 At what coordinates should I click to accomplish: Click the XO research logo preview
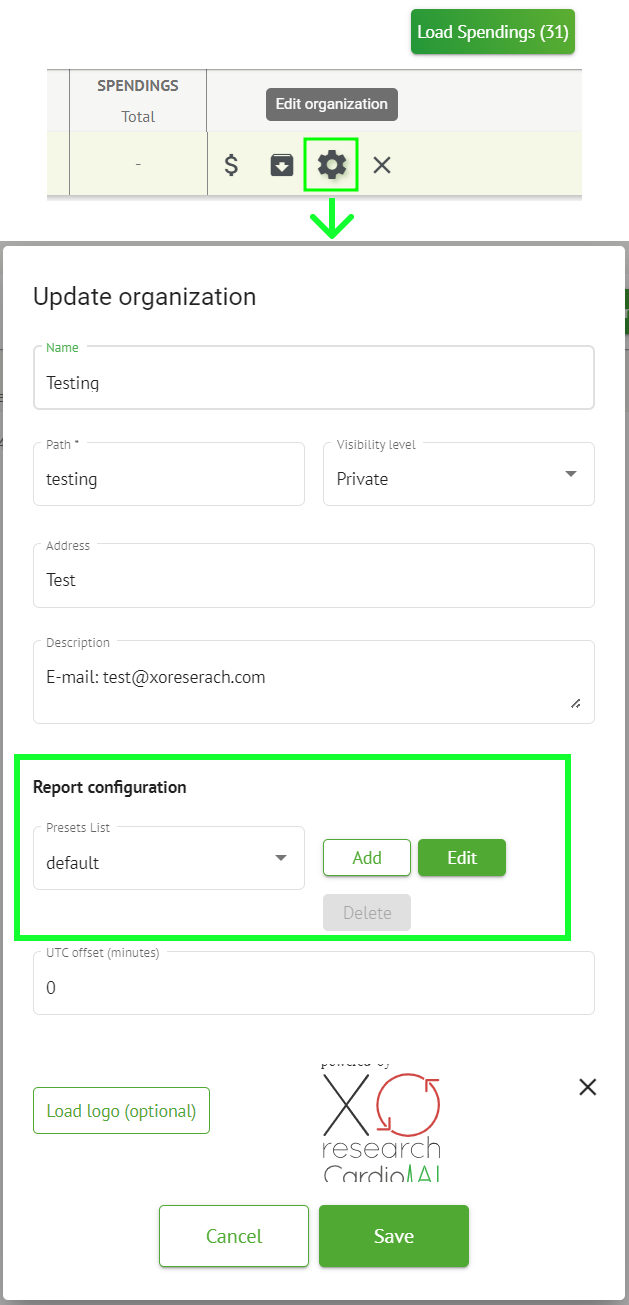coord(382,1120)
